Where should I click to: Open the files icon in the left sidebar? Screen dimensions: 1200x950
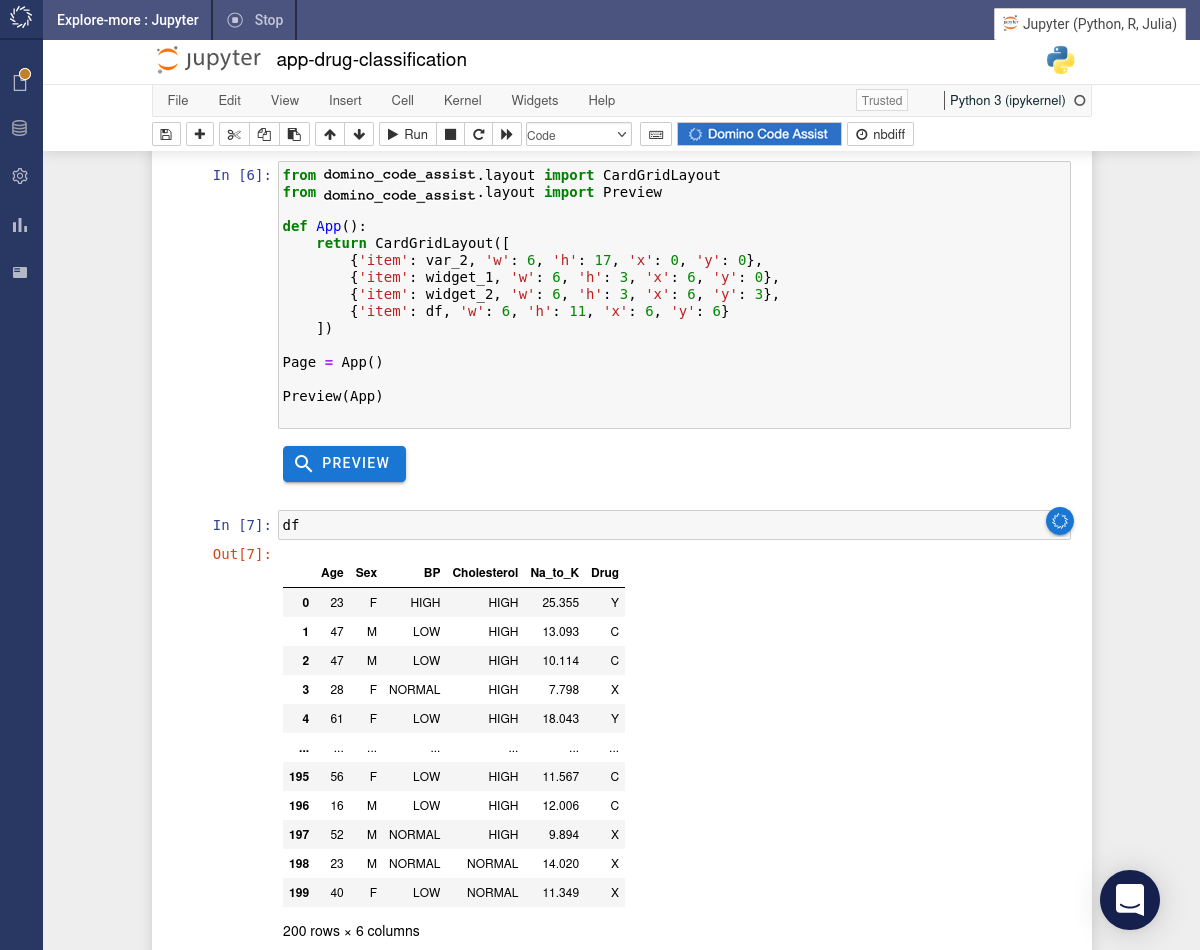(20, 81)
